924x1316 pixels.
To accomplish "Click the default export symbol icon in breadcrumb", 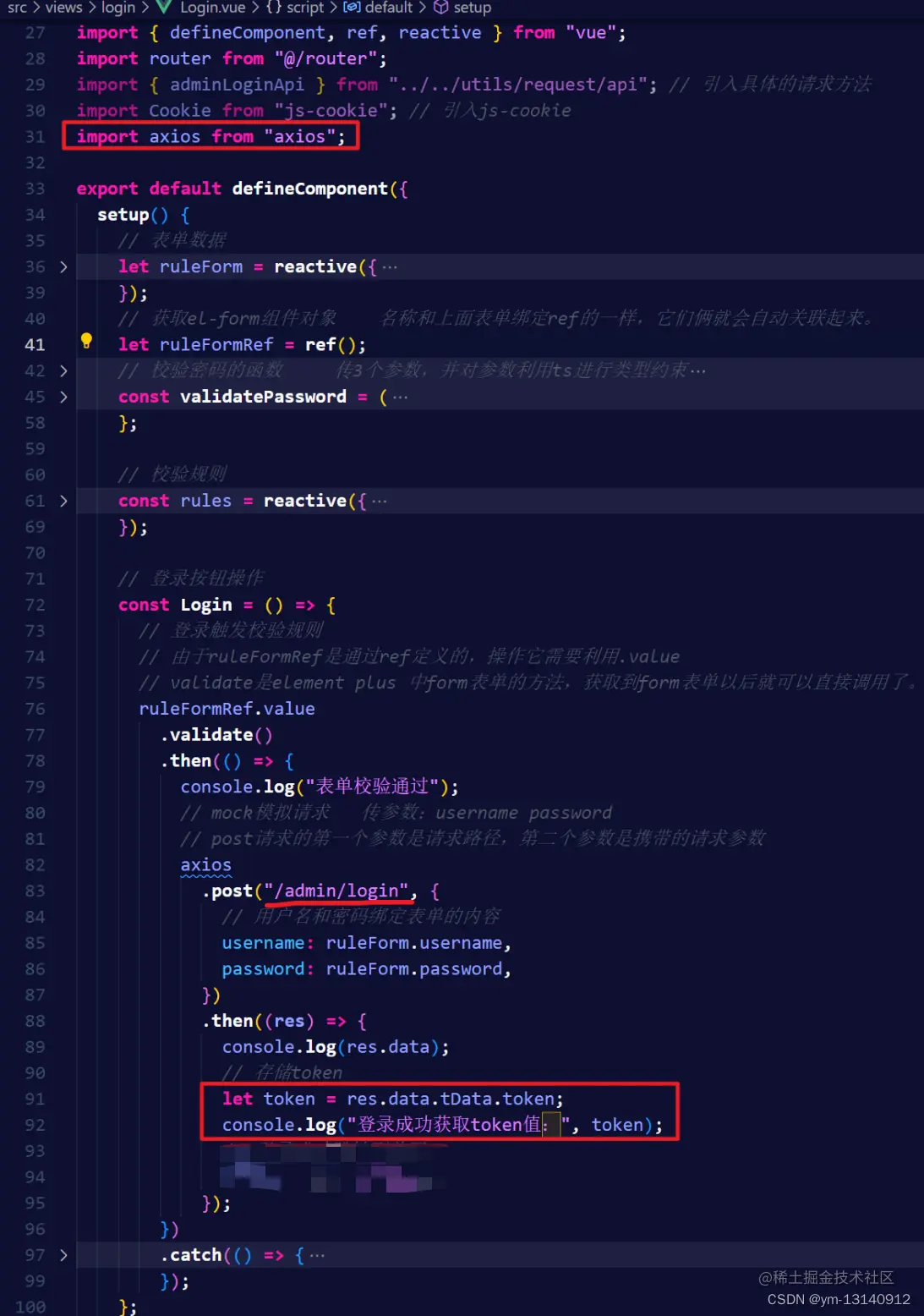I will (352, 8).
